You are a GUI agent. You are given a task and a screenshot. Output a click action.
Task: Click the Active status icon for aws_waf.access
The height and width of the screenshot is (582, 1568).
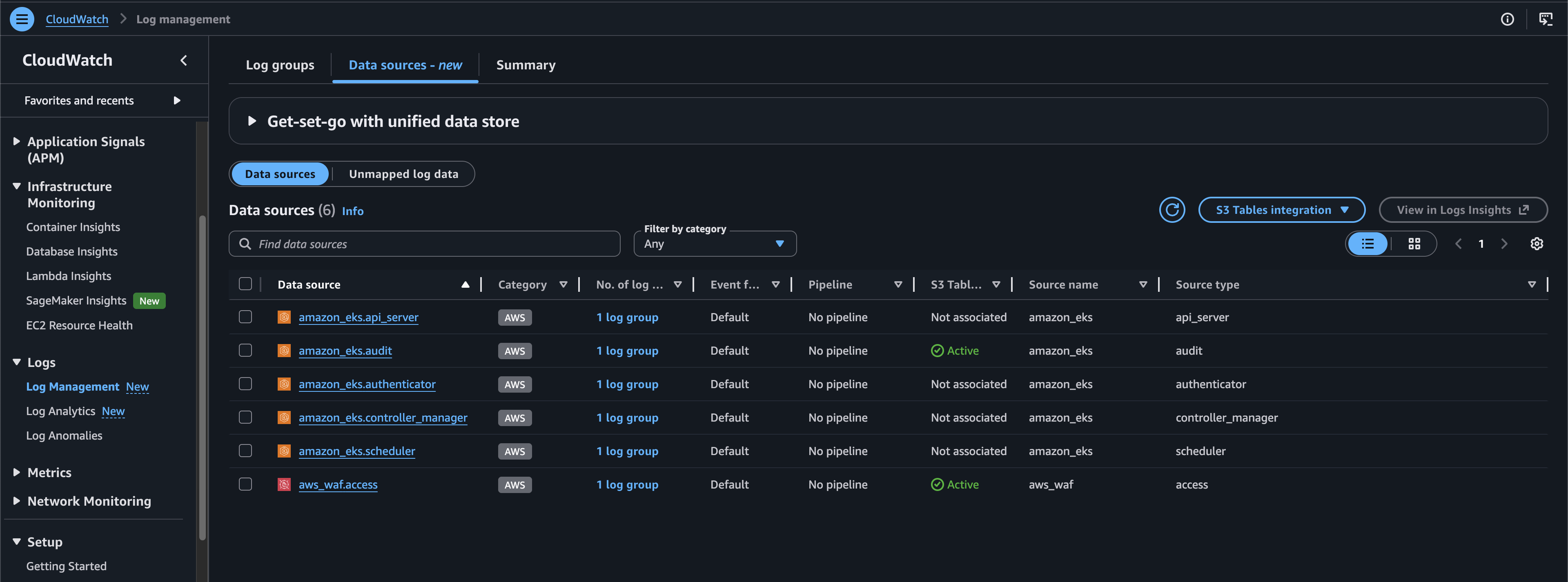[x=938, y=485]
